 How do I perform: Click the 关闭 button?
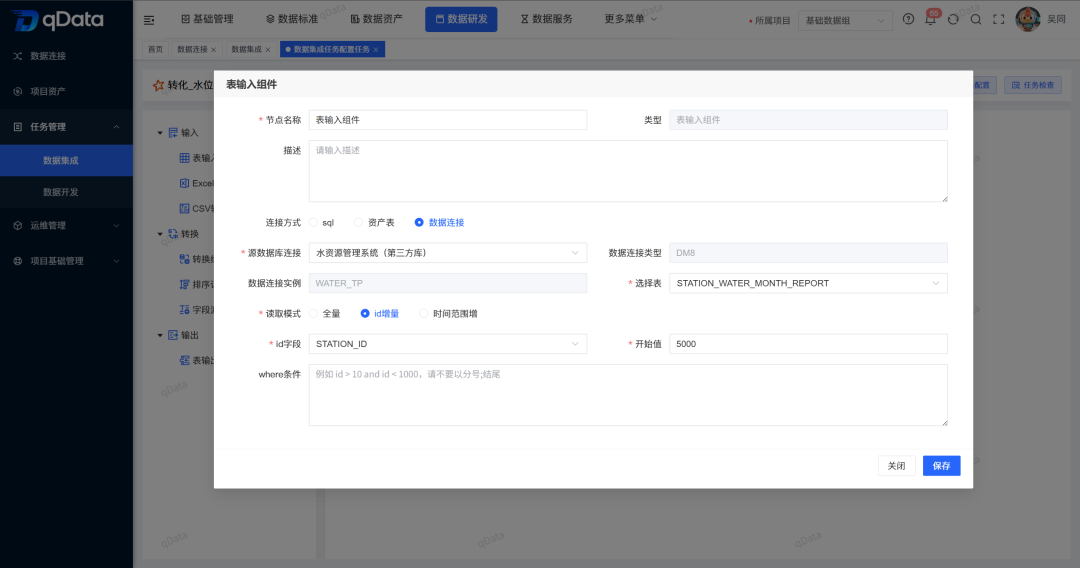896,465
